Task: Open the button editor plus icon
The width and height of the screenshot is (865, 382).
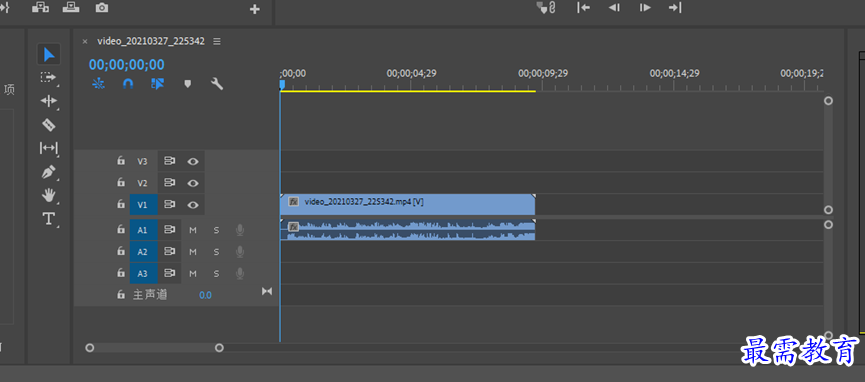Action: pyautogui.click(x=254, y=9)
